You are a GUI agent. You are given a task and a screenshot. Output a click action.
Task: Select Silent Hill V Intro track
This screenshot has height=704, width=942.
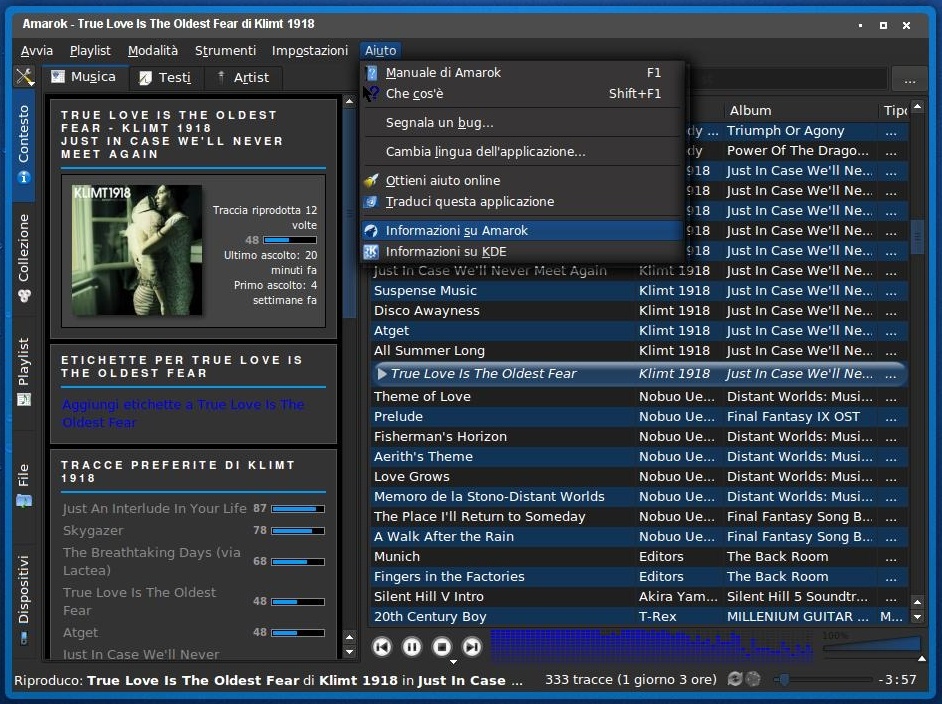coord(639,596)
